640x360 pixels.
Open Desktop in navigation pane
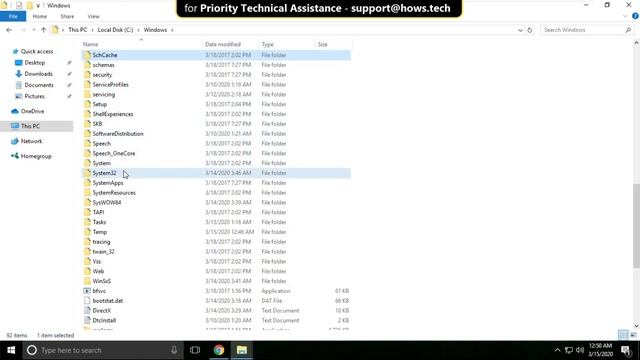coord(35,63)
